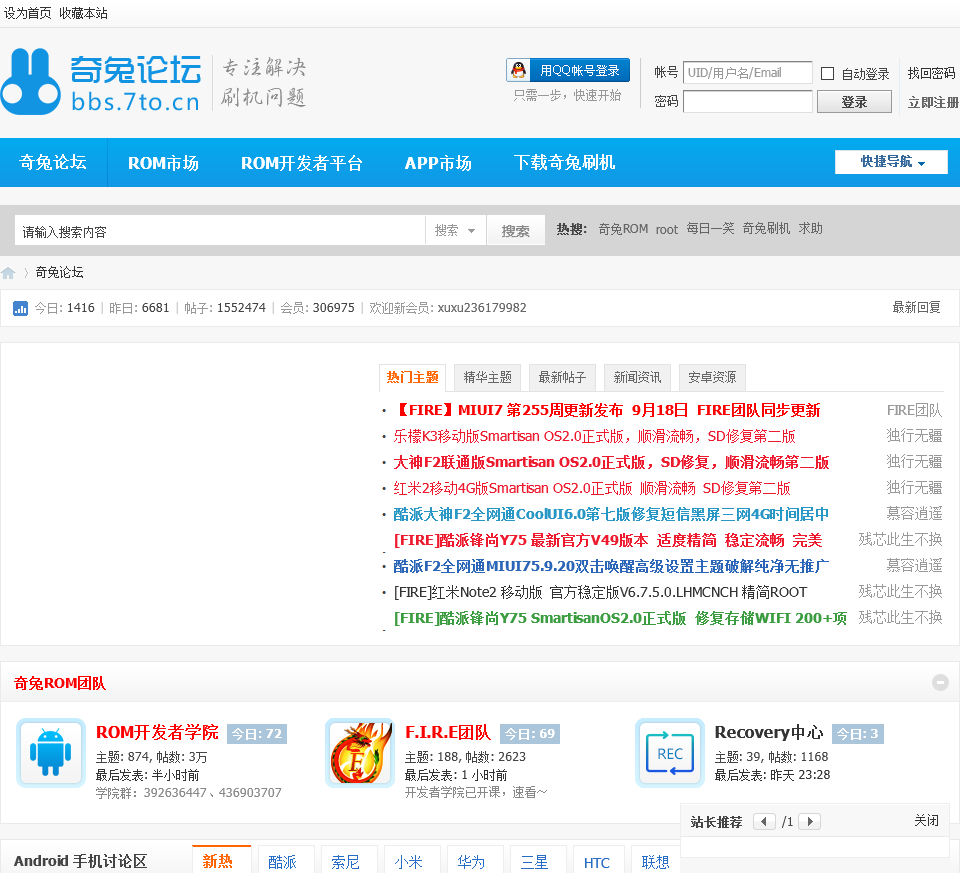This screenshot has width=960, height=873.
Task: Open the 酷派大神F2全网通CoolUI6.0 thread
Action: [x=611, y=514]
